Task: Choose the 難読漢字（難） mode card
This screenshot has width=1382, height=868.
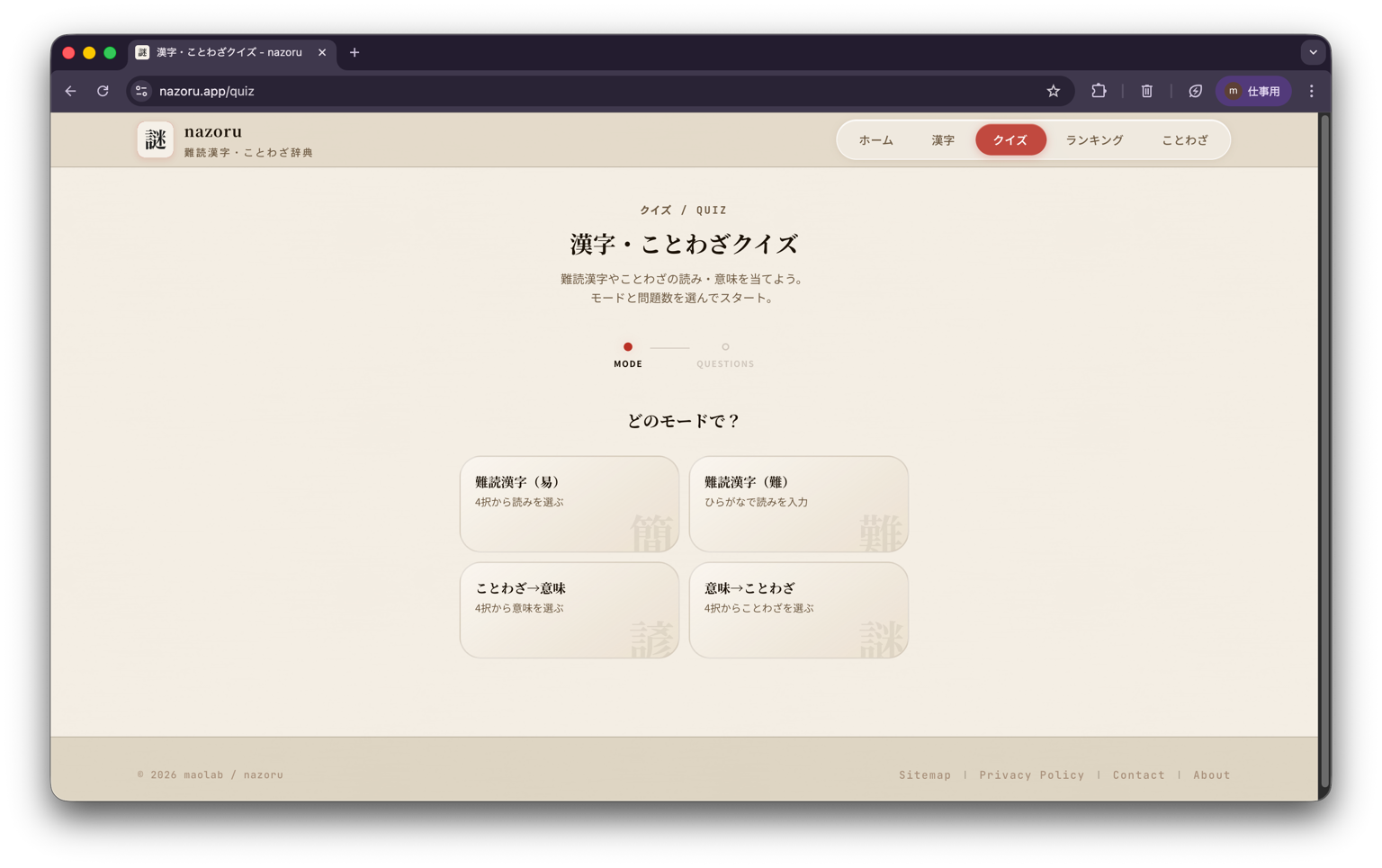Action: [x=798, y=504]
